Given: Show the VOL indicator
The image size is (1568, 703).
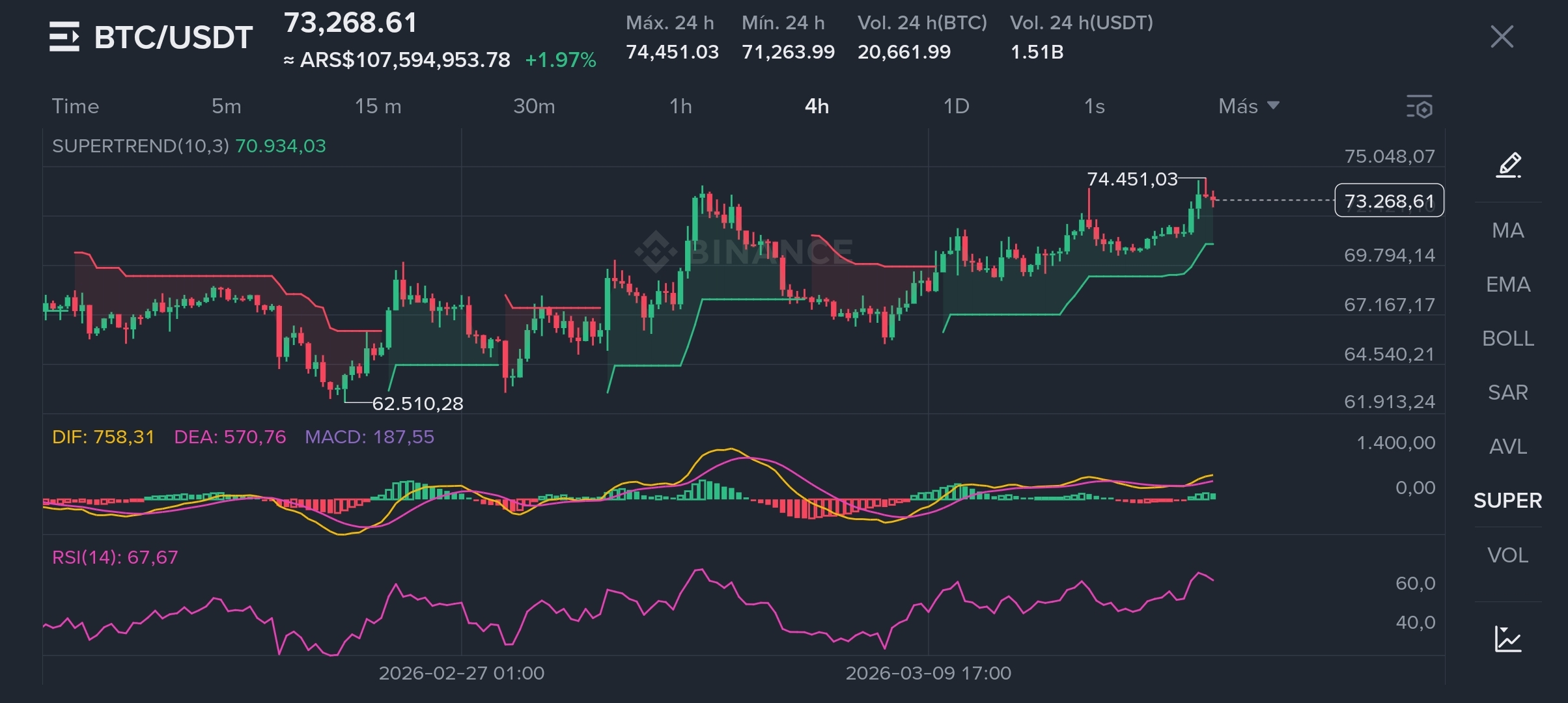Looking at the screenshot, I should click(1508, 555).
